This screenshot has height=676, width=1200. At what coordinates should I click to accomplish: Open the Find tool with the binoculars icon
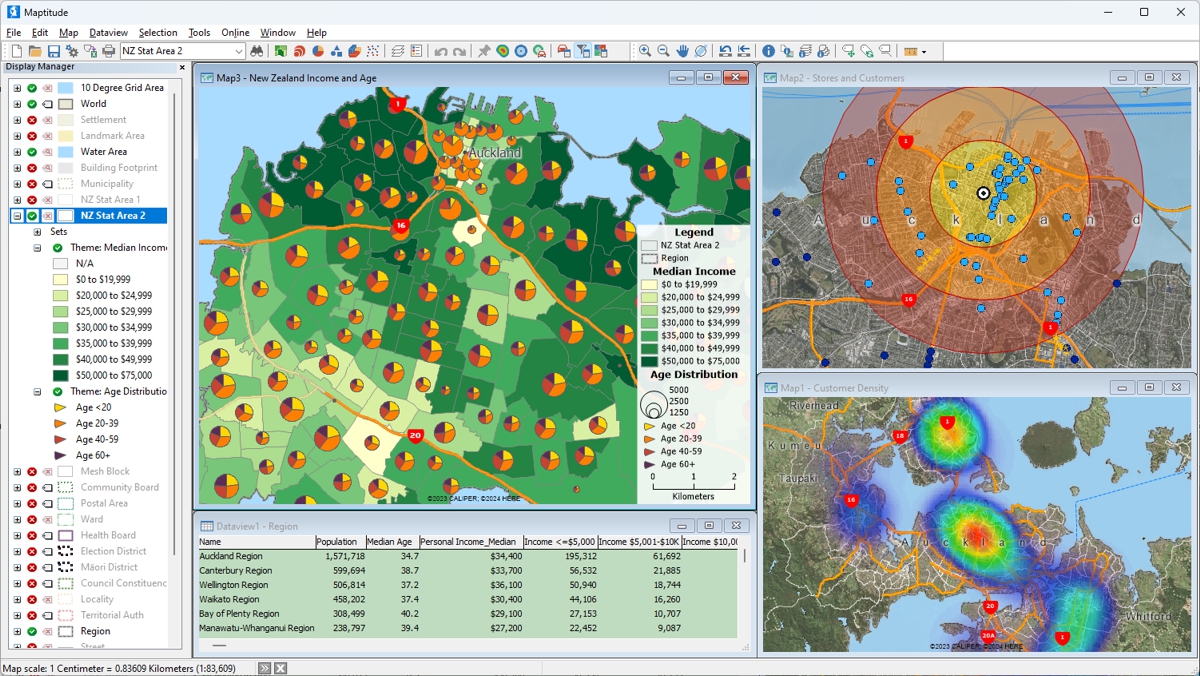coord(257,50)
